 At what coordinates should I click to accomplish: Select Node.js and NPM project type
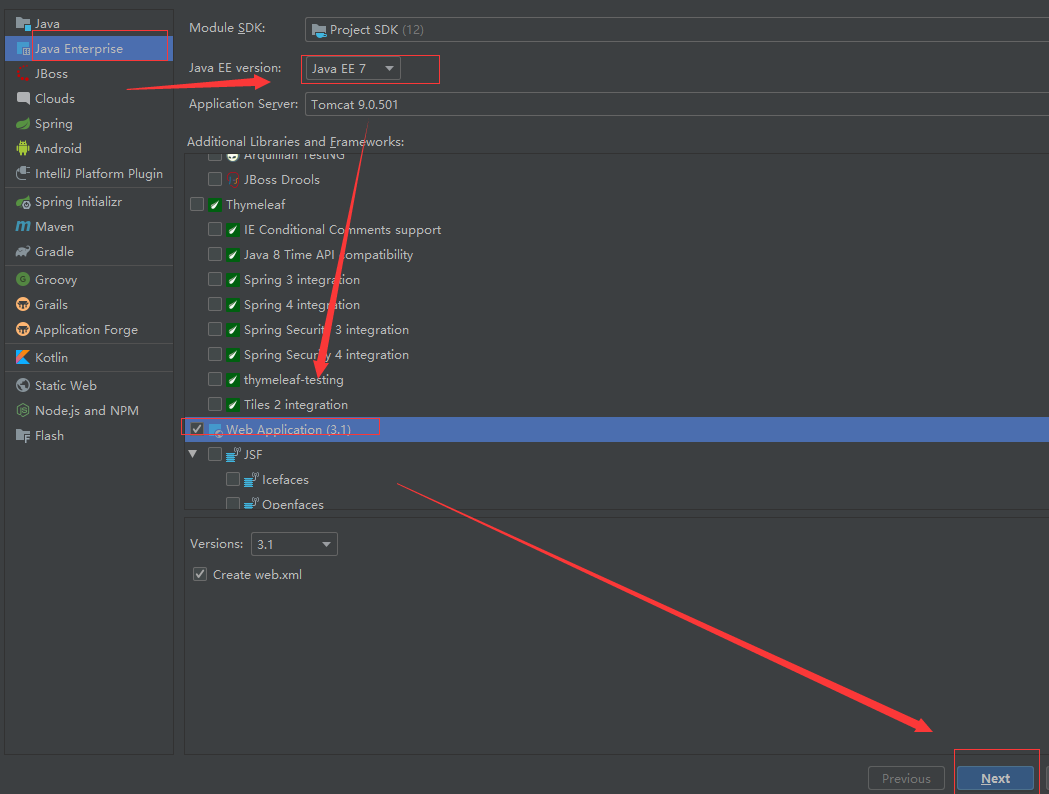89,411
